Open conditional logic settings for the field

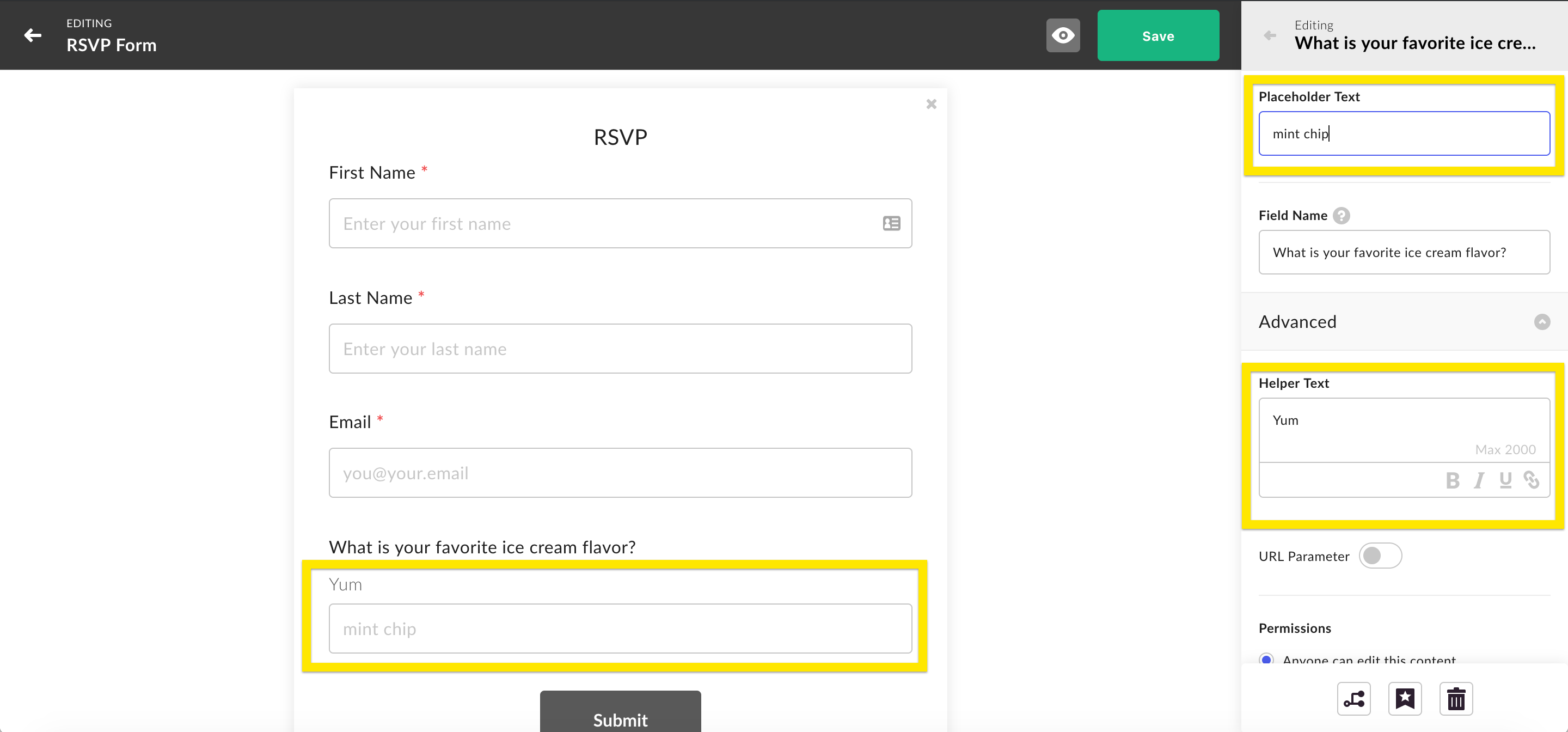tap(1355, 699)
